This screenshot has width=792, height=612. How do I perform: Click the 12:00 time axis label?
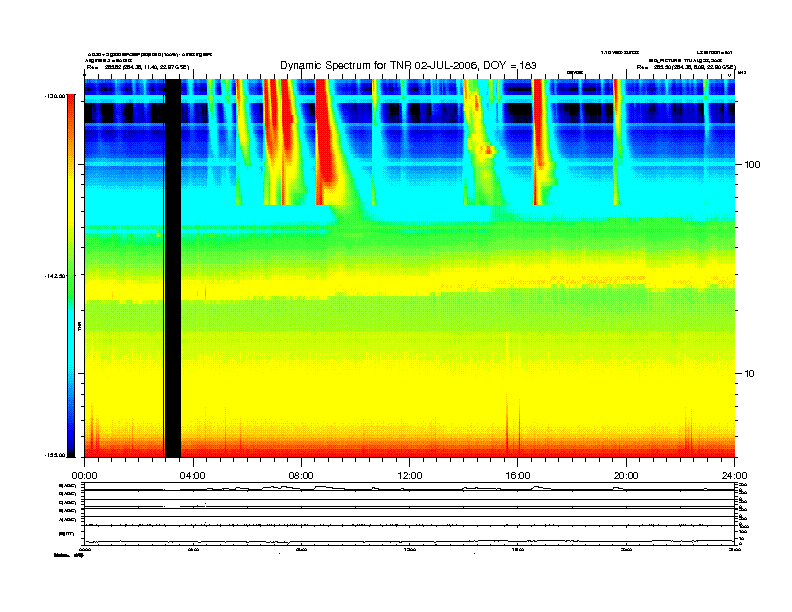(410, 476)
